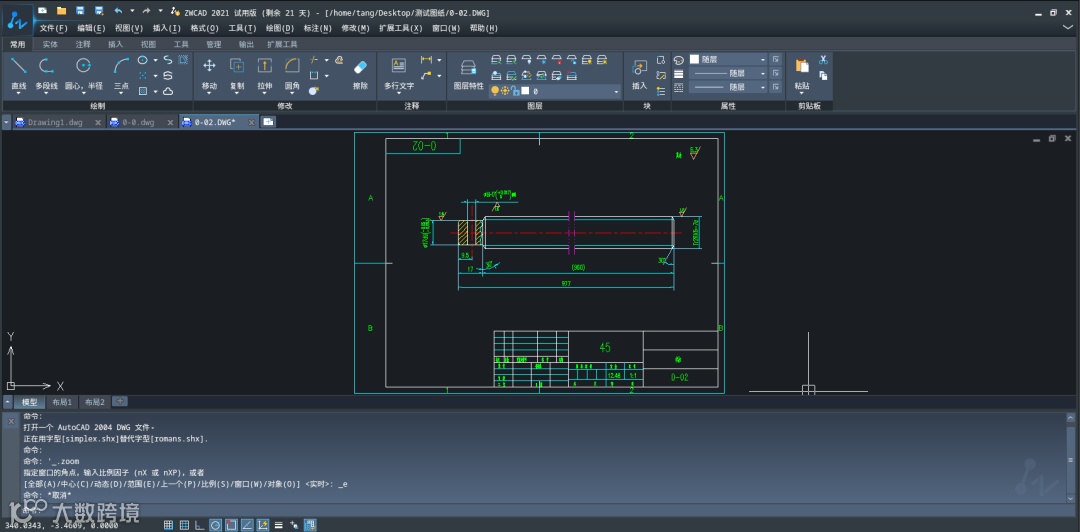1080x532 pixels.
Task: Click the add new layout plus button
Action: coord(119,401)
